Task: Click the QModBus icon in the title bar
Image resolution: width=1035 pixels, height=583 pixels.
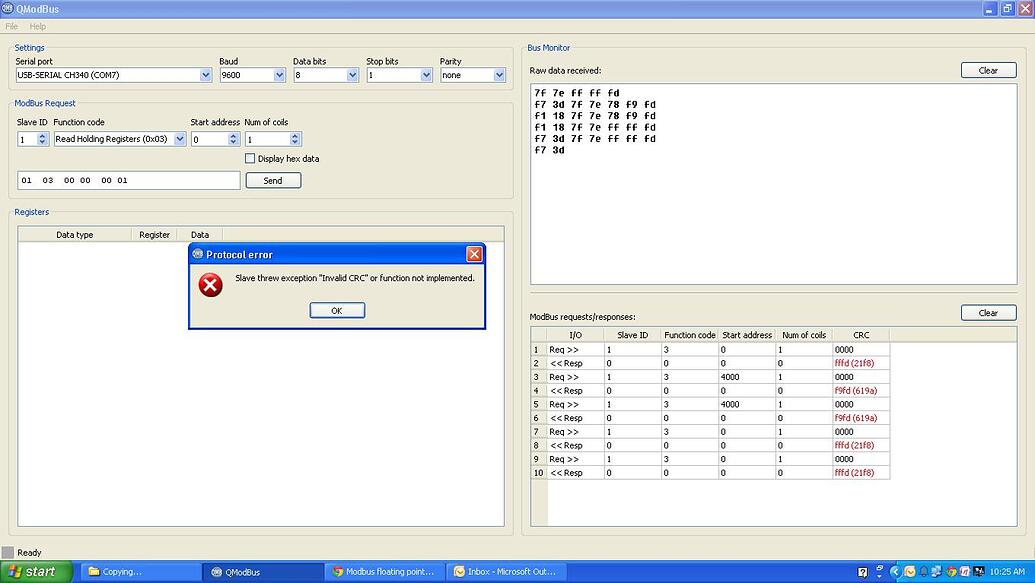Action: coord(9,8)
